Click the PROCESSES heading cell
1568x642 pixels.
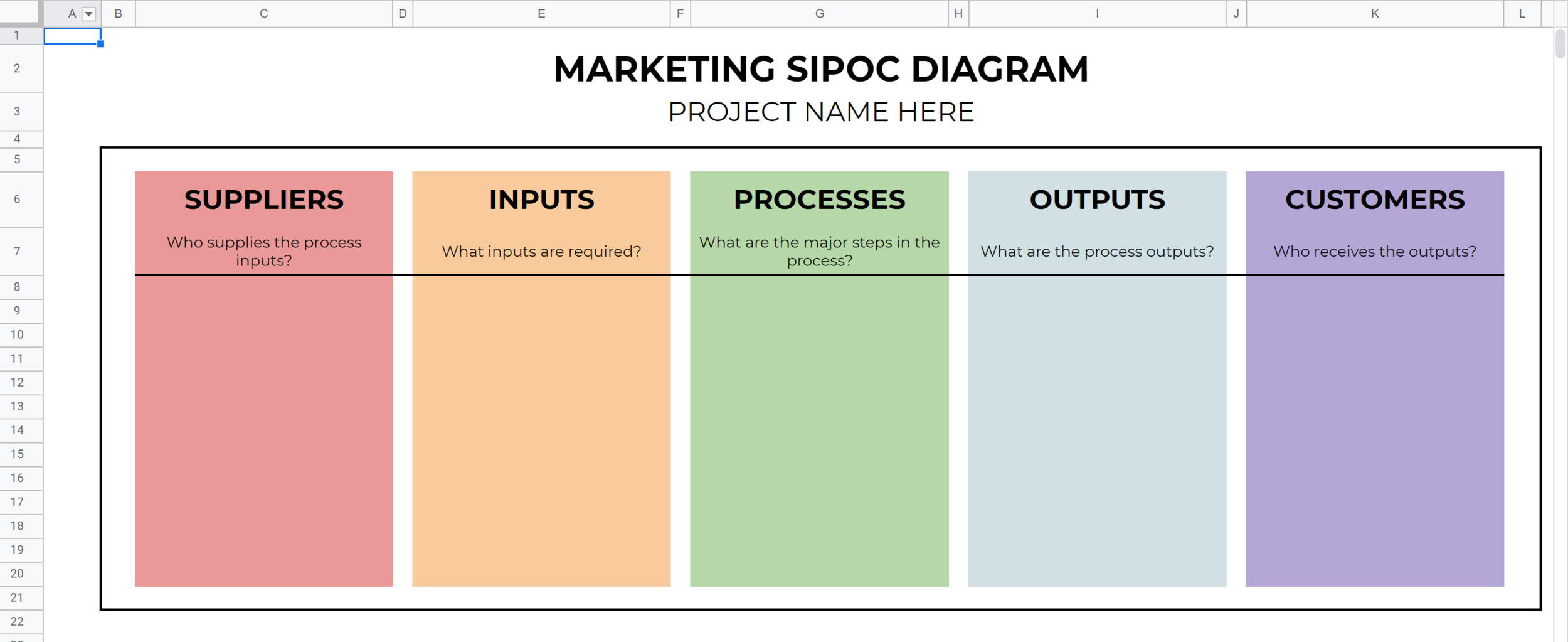(x=819, y=200)
